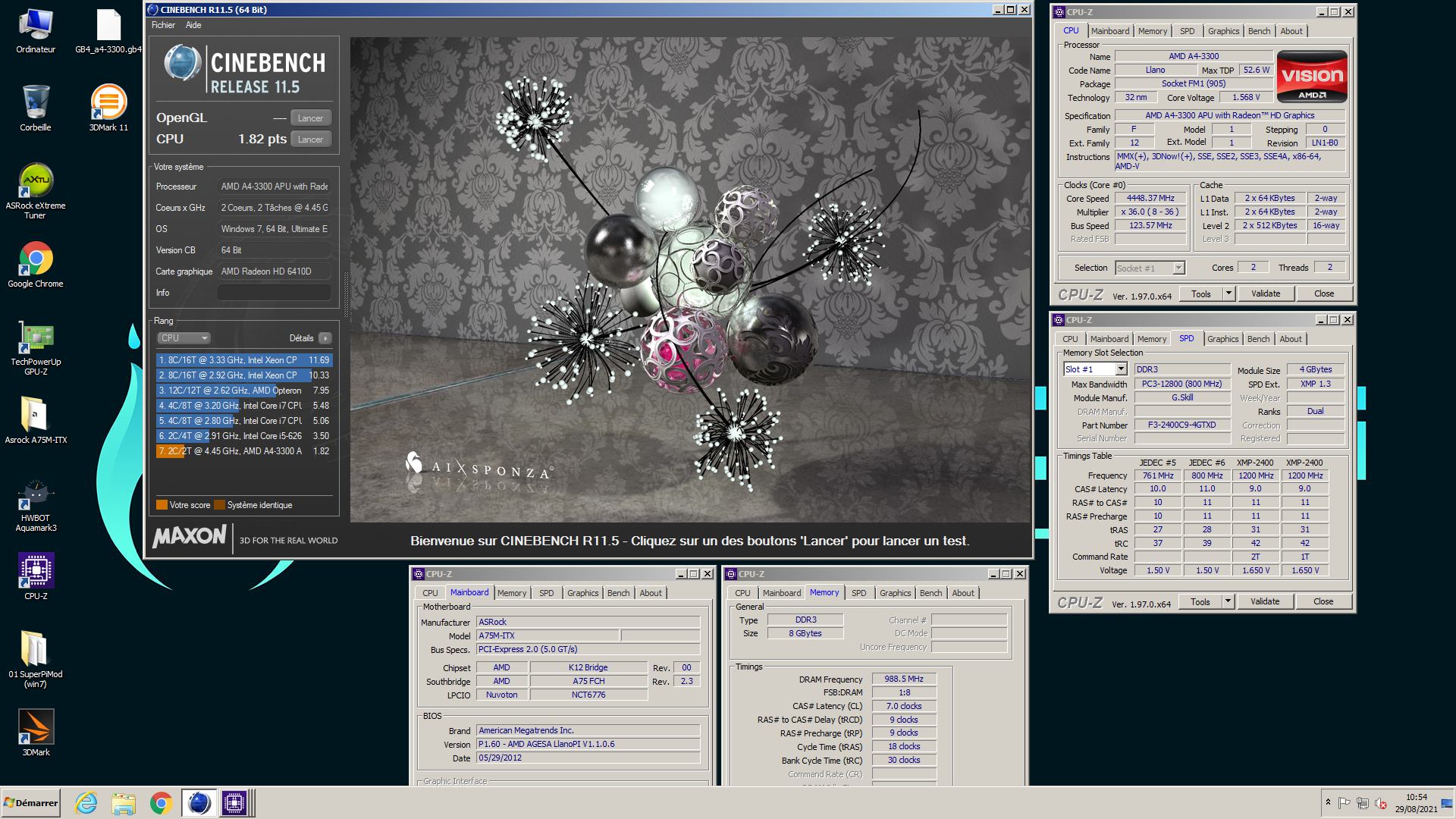Open Socket #1 selection dropdown
Image resolution: width=1456 pixels, height=819 pixels.
(x=1150, y=268)
